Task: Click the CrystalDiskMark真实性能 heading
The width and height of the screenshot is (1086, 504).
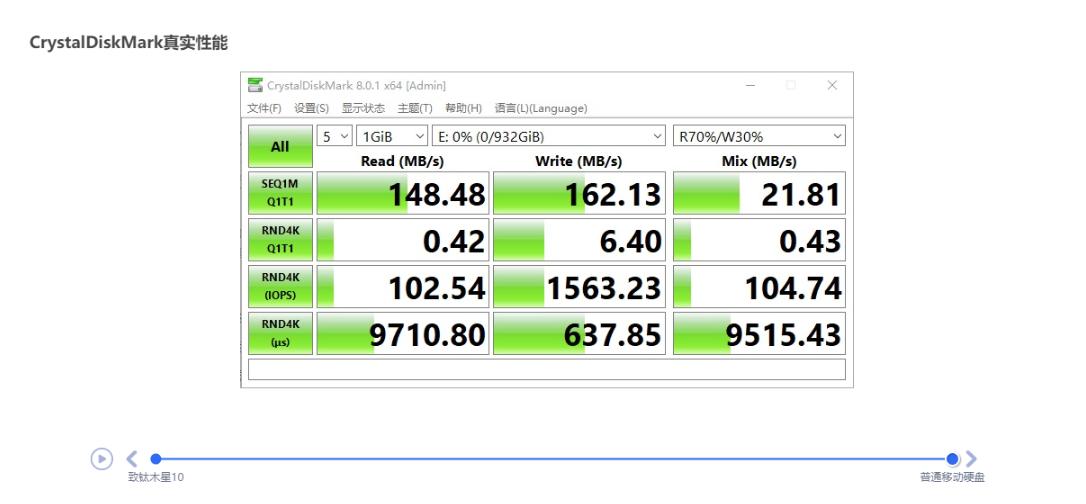Action: pos(129,42)
